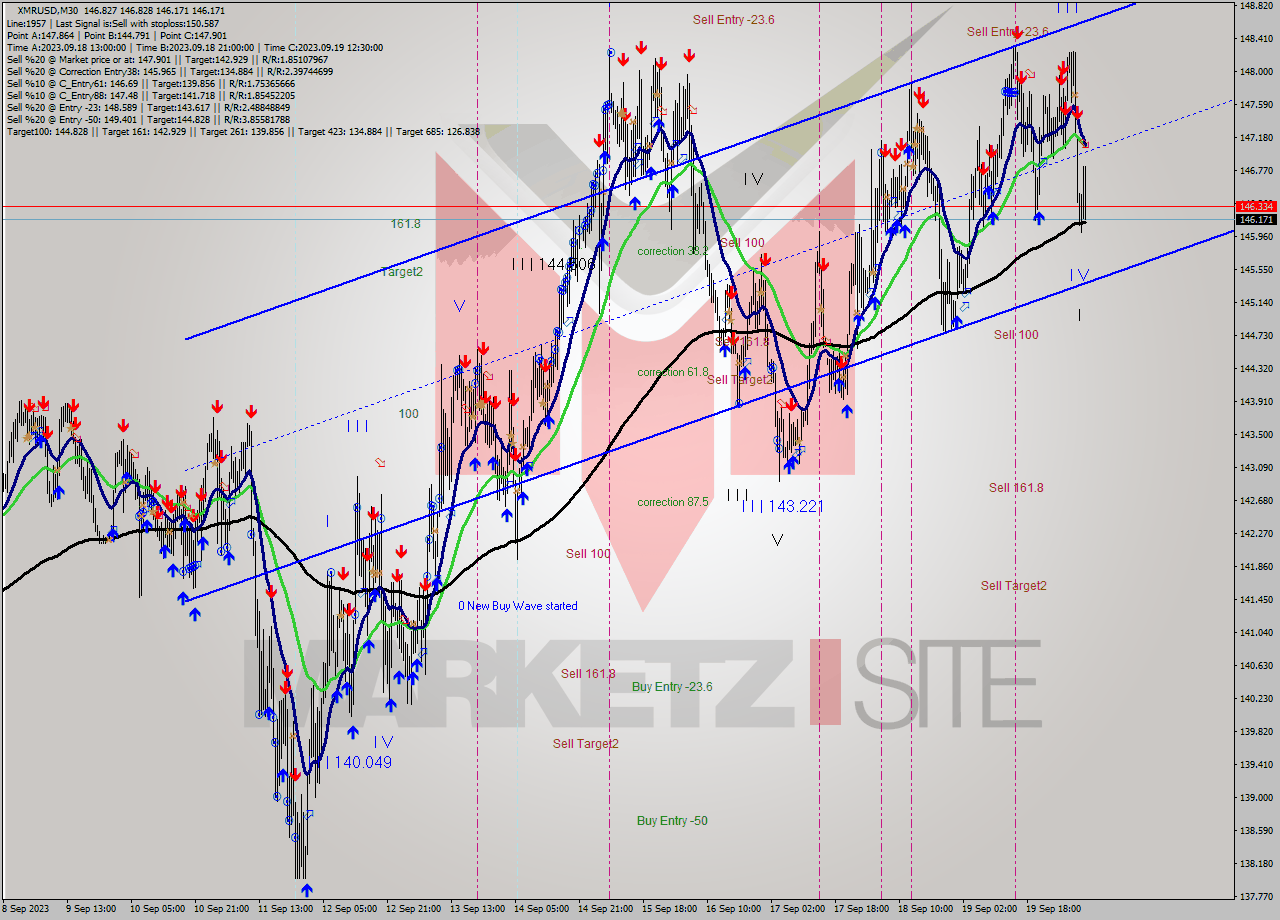This screenshot has width=1280, height=920.
Task: Click the 139.820 price axis value
Action: click(x=1256, y=732)
